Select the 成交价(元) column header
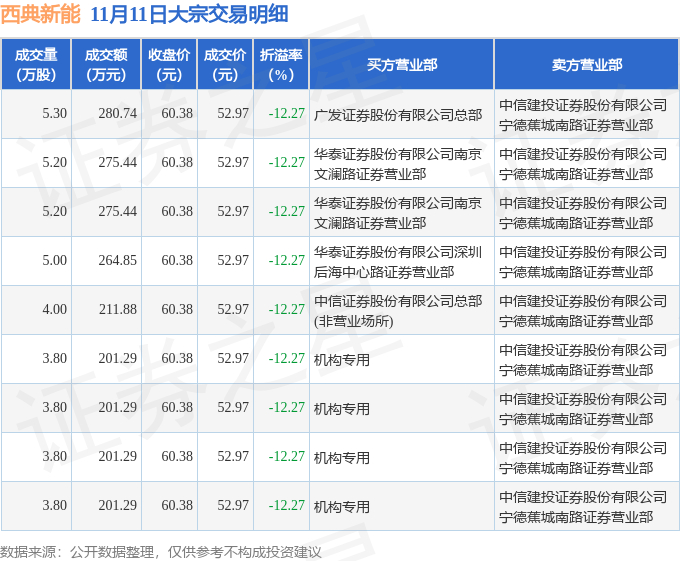The image size is (680, 561). point(225,65)
